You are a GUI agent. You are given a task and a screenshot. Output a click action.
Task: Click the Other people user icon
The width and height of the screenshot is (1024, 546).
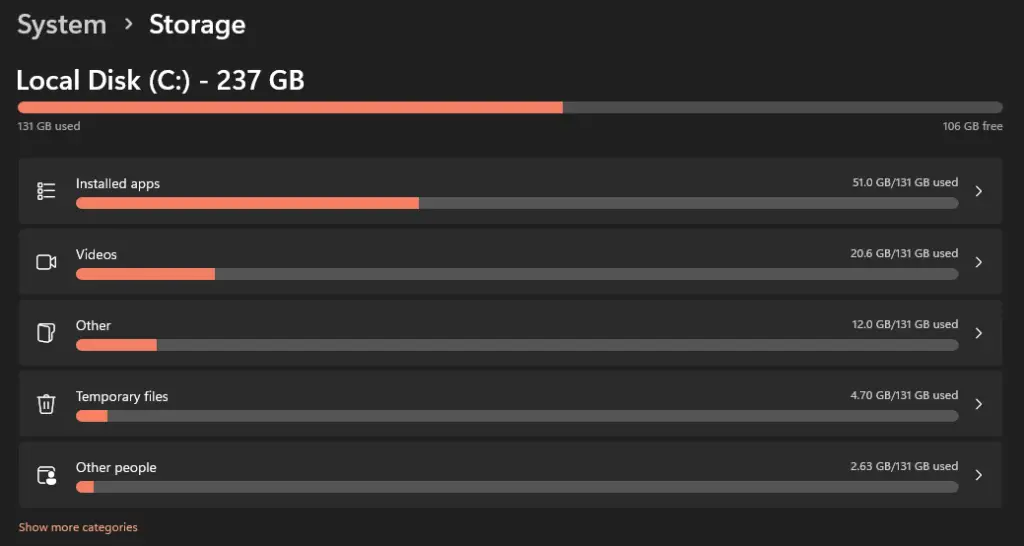click(x=46, y=475)
